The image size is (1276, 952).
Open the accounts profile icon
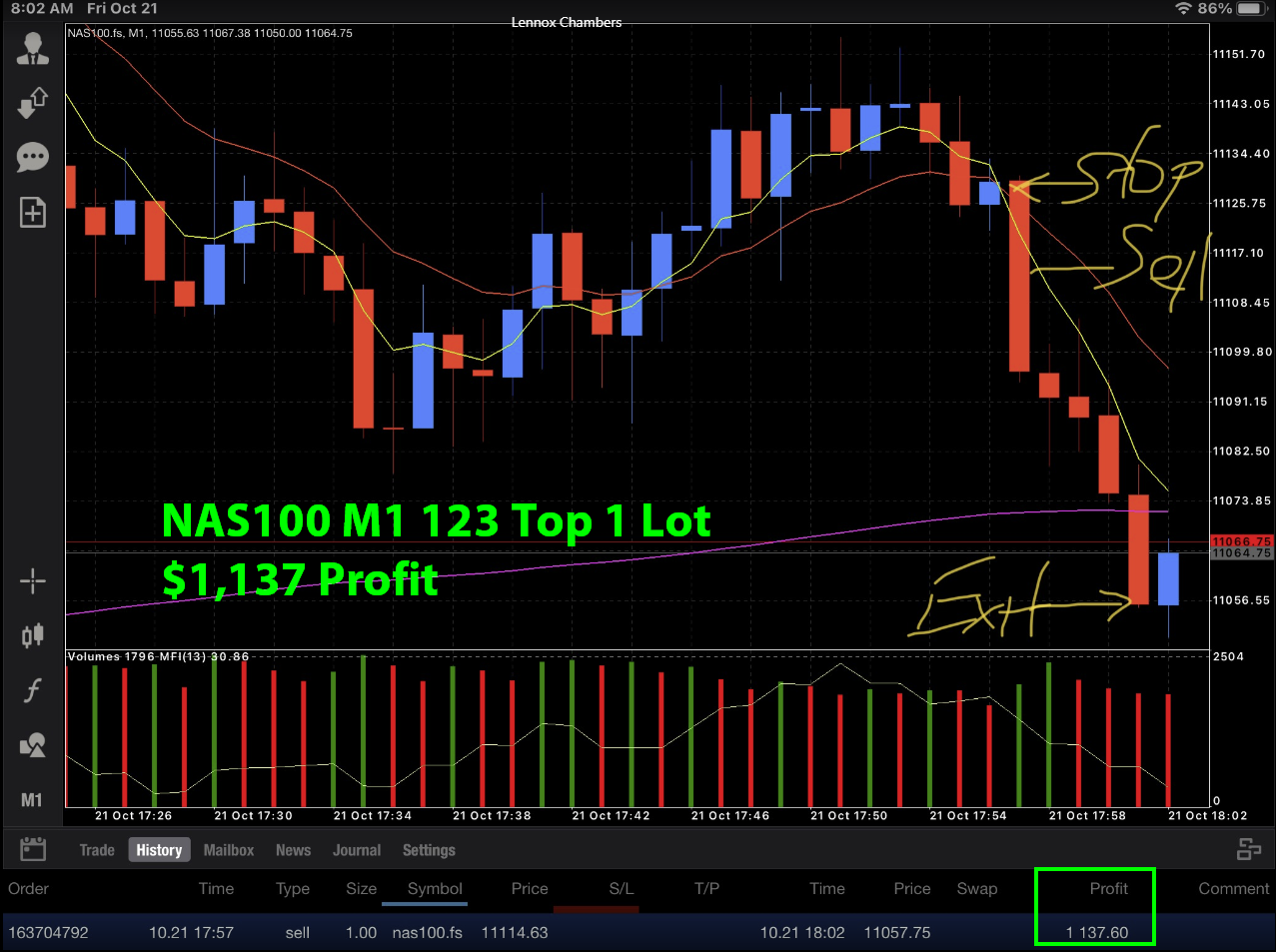(33, 48)
